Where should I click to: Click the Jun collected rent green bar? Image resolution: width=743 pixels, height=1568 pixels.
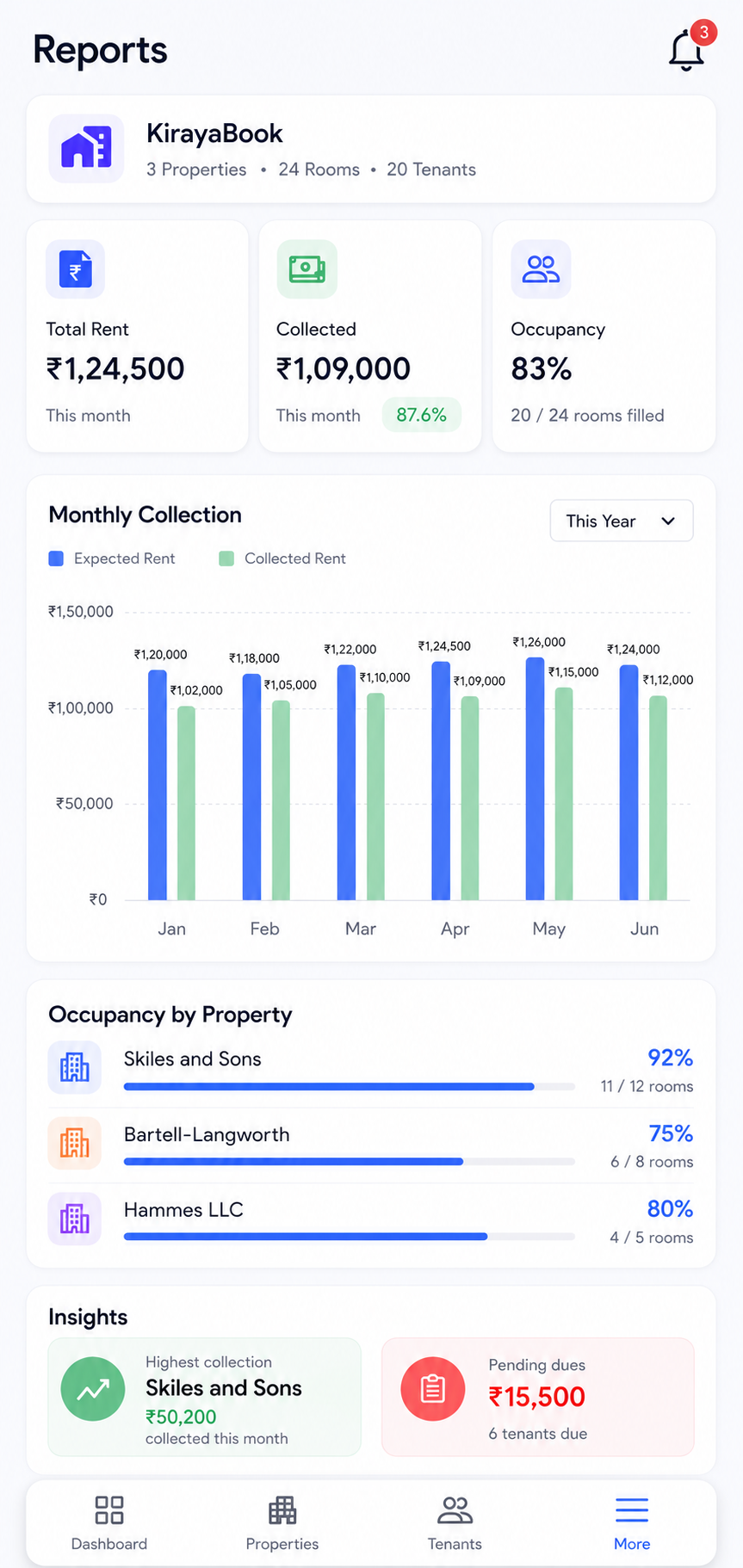[x=658, y=798]
